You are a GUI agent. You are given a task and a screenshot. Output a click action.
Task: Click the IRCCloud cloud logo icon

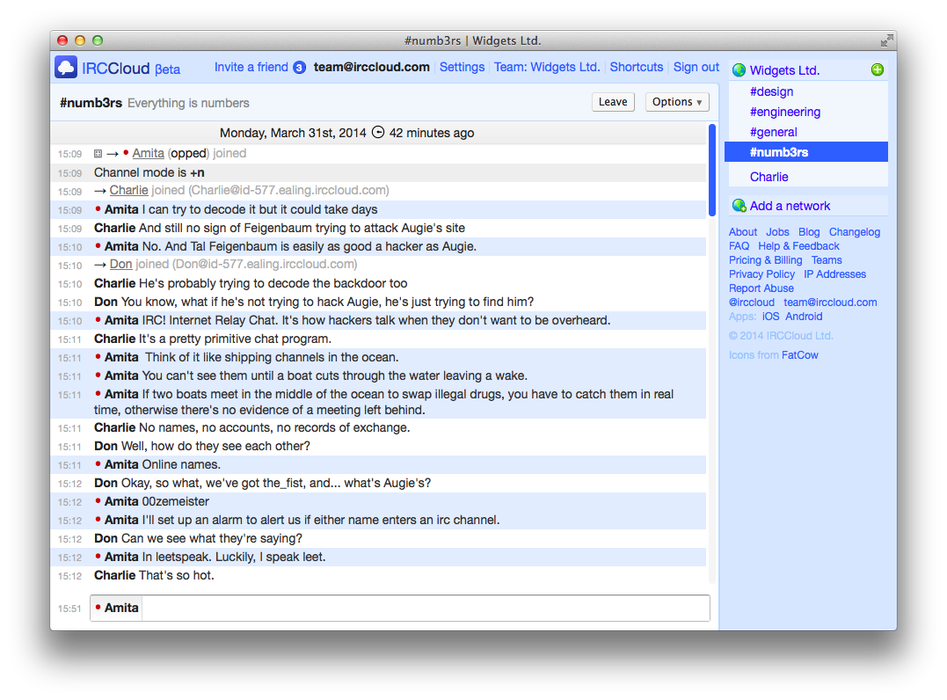(x=66, y=68)
